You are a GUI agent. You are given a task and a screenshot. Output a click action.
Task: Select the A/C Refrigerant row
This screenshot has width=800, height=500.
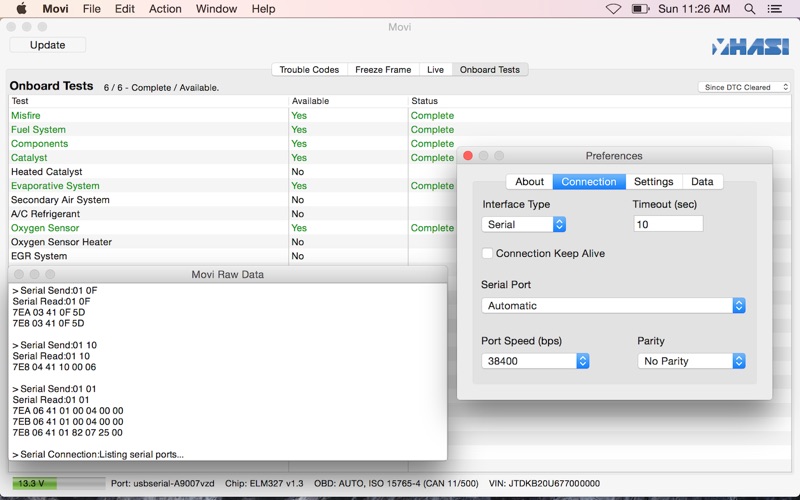[x=233, y=214]
